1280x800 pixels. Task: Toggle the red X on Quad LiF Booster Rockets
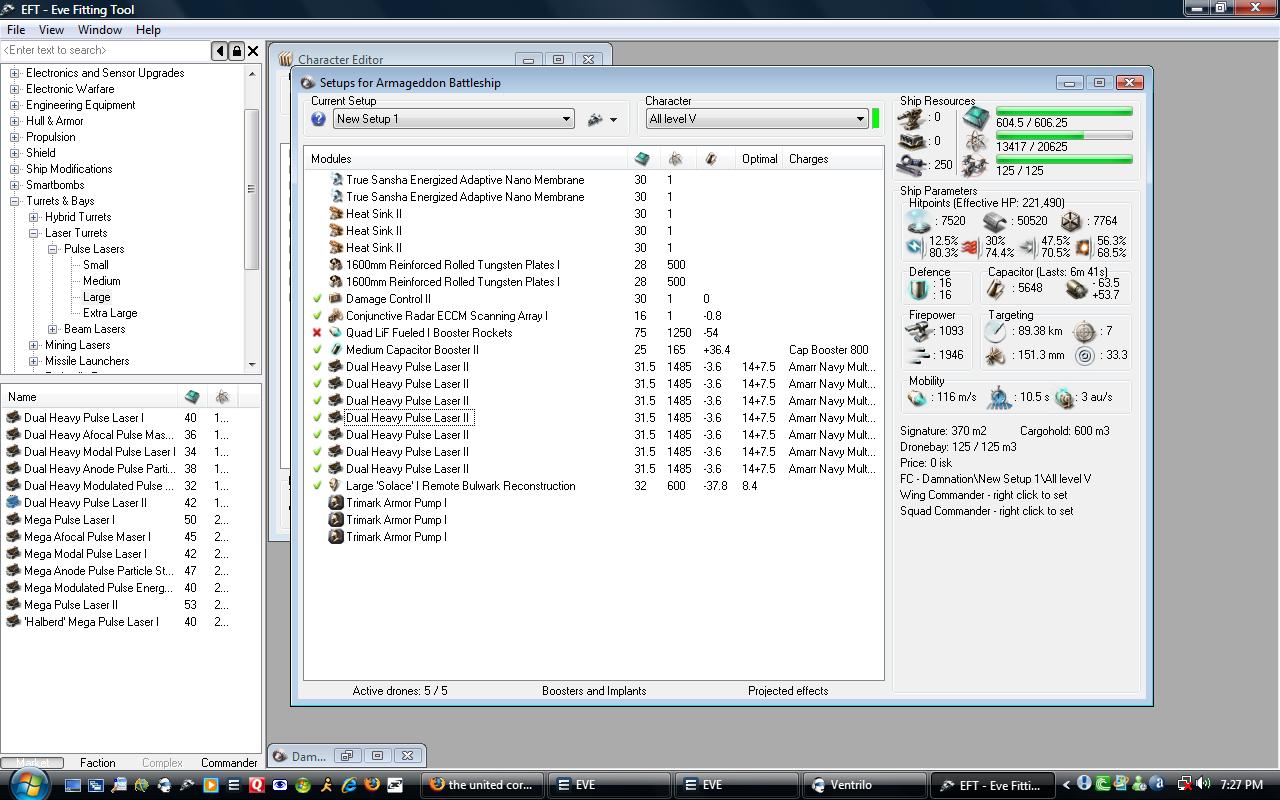(x=317, y=333)
